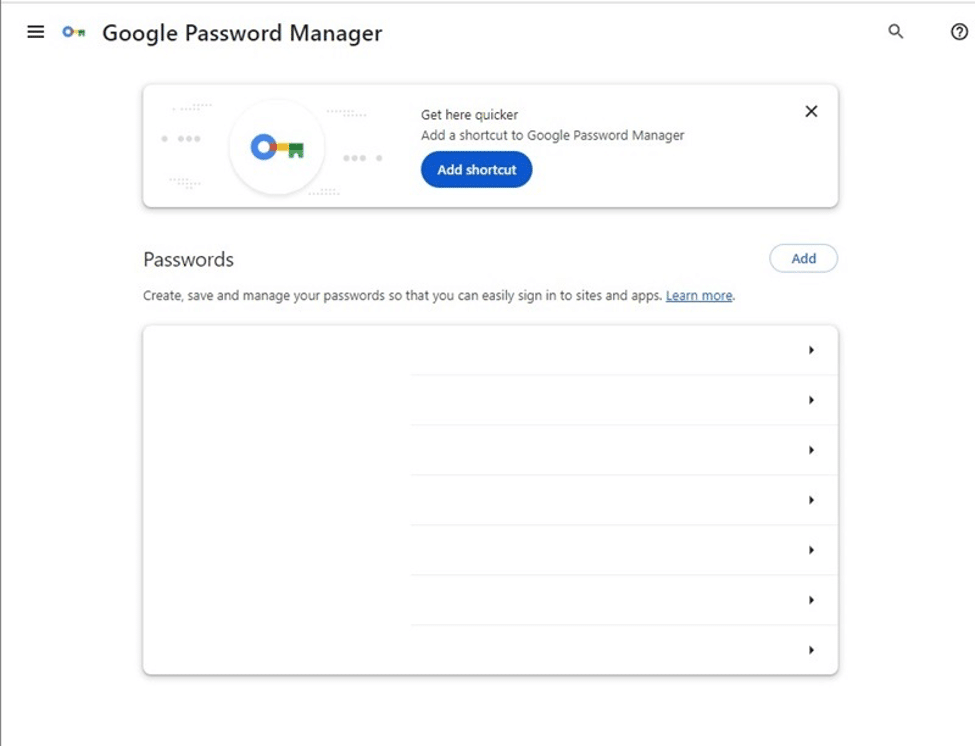
Task: Click the arrow icon on the first password row
Action: point(813,349)
